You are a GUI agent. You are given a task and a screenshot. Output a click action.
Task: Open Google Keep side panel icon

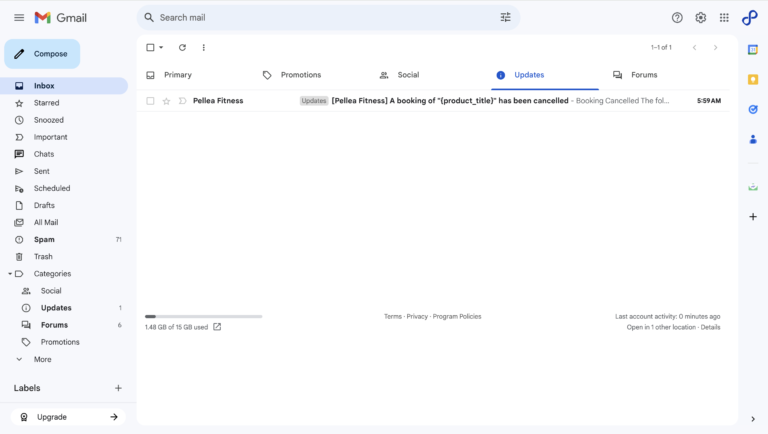point(753,79)
